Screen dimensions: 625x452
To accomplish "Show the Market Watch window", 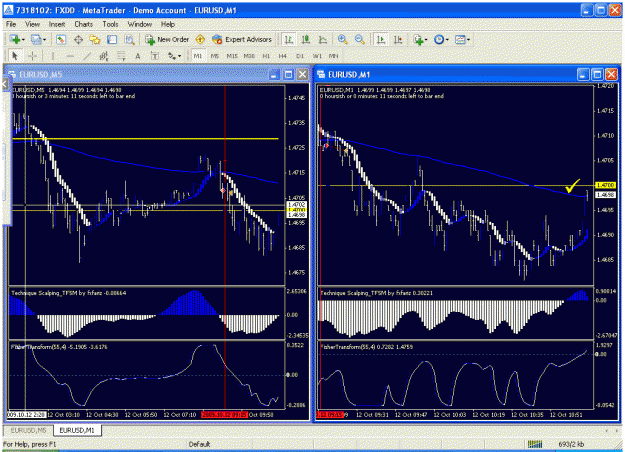I will [x=61, y=39].
